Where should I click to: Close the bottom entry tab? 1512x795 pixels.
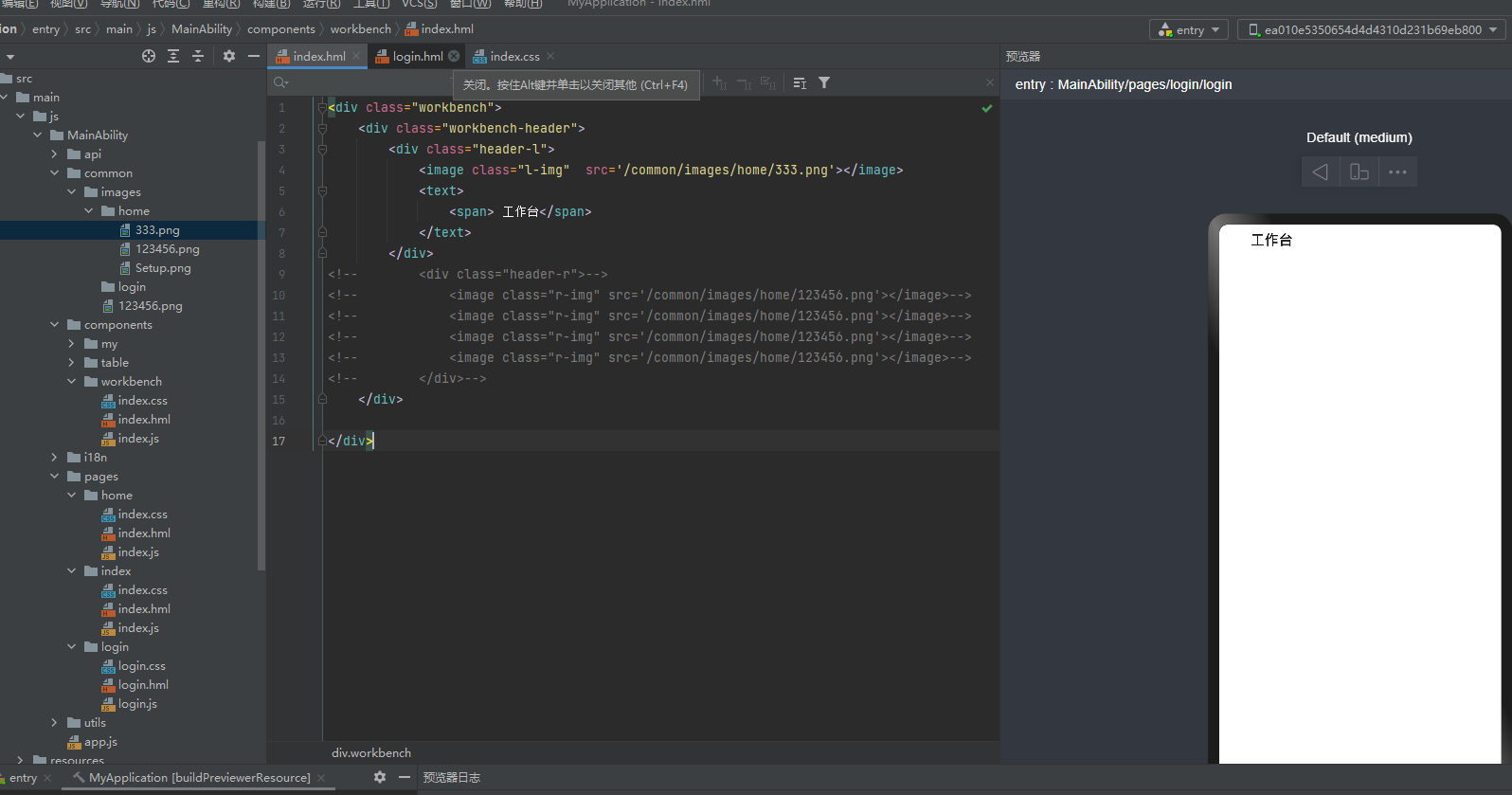click(x=47, y=778)
